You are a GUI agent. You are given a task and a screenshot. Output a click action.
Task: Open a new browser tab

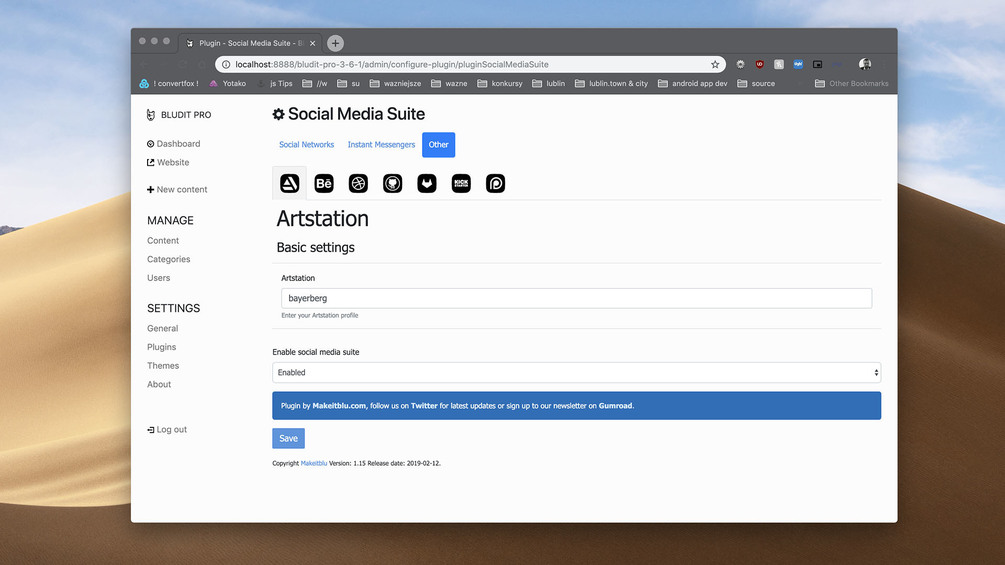pyautogui.click(x=335, y=43)
